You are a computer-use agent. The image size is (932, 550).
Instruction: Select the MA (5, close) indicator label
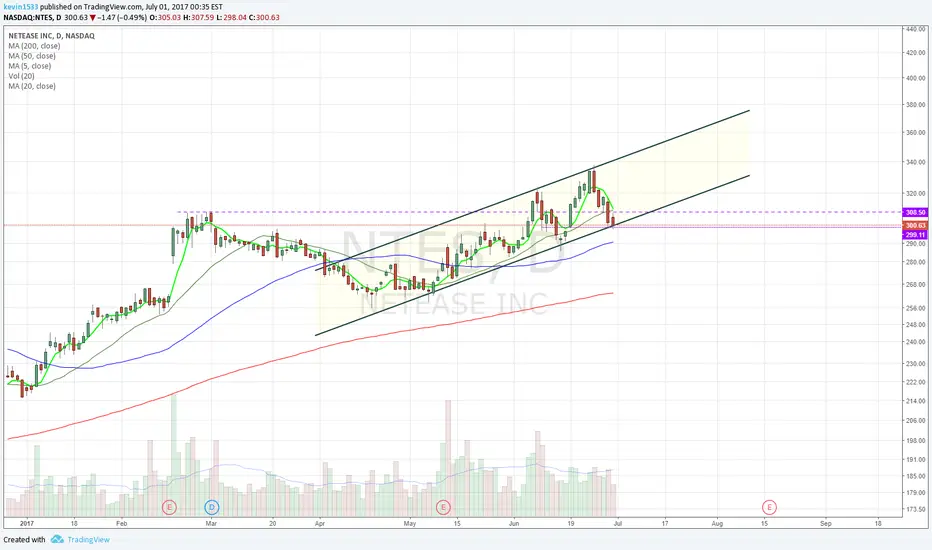[x=30, y=66]
